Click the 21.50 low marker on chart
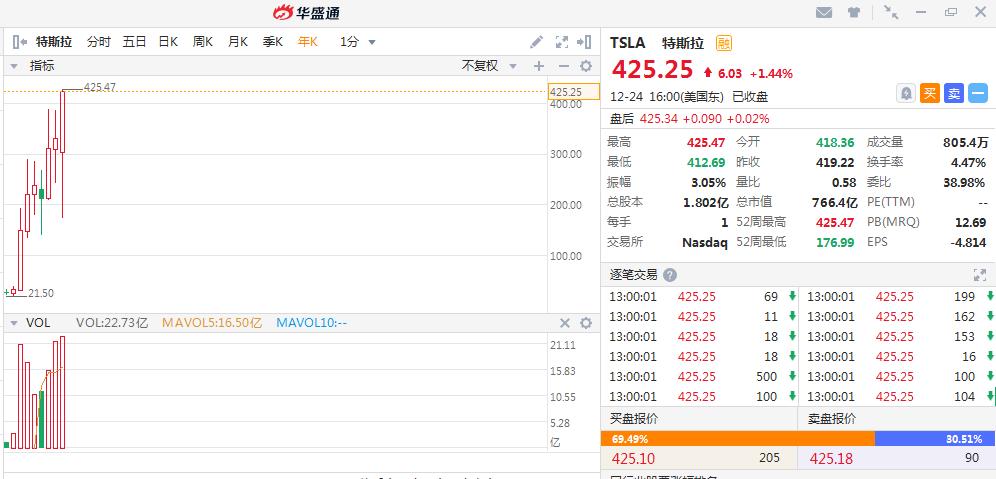This screenshot has width=996, height=479. click(x=41, y=293)
